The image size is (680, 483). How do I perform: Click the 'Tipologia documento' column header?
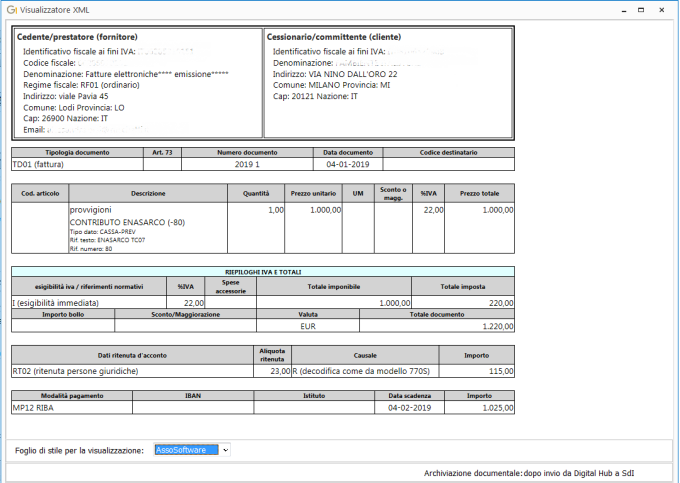[x=77, y=153]
